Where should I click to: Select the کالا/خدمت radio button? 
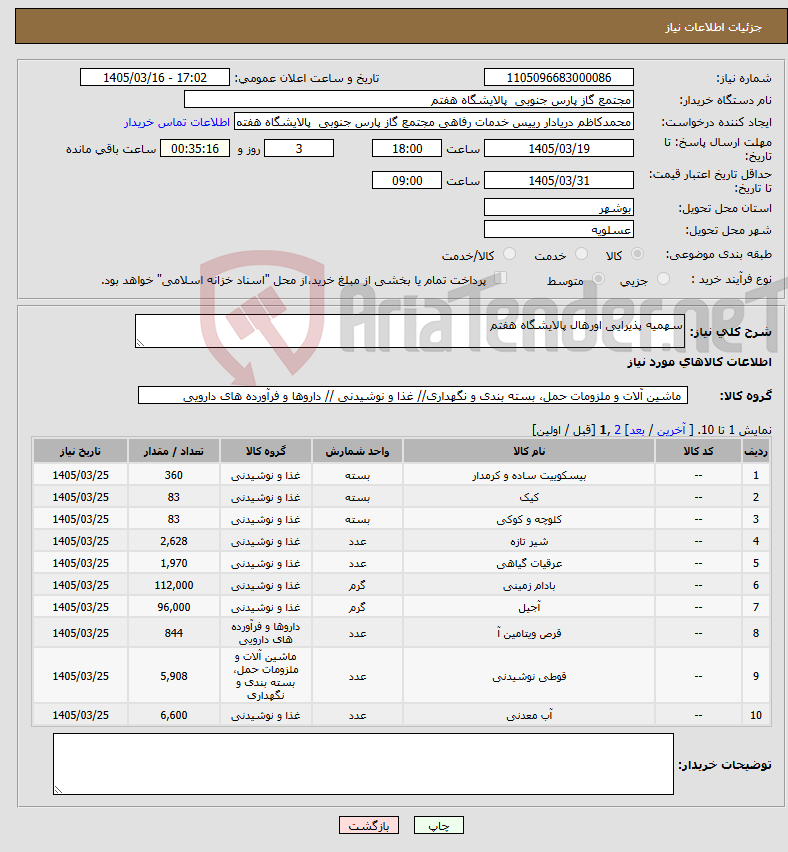pyautogui.click(x=509, y=254)
